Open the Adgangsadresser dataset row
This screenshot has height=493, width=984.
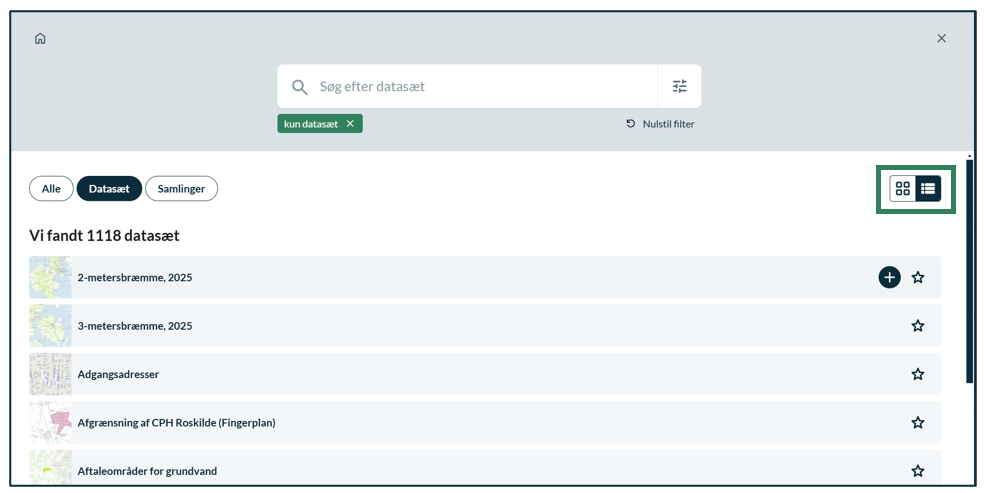(484, 374)
